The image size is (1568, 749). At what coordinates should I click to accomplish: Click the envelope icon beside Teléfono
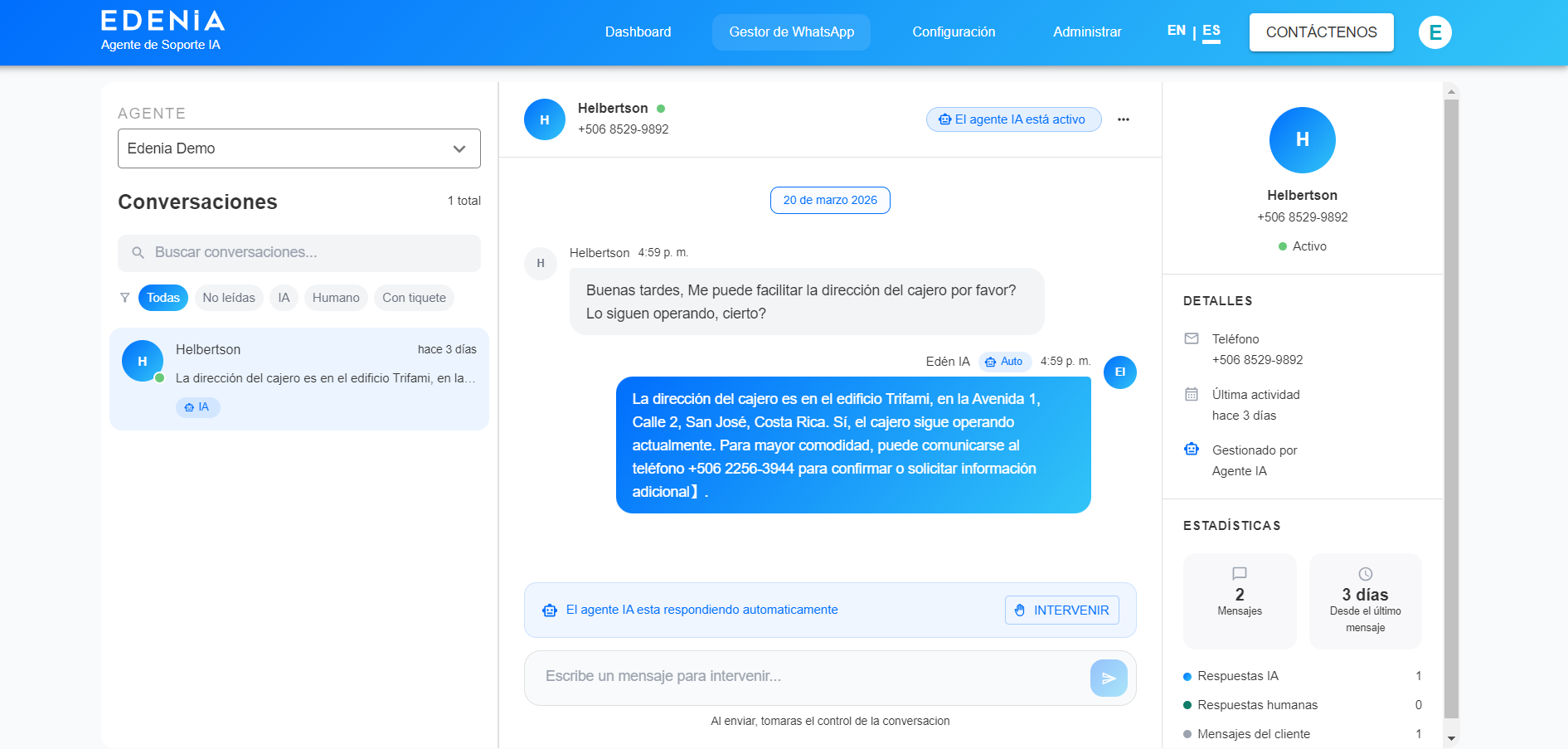click(1191, 338)
